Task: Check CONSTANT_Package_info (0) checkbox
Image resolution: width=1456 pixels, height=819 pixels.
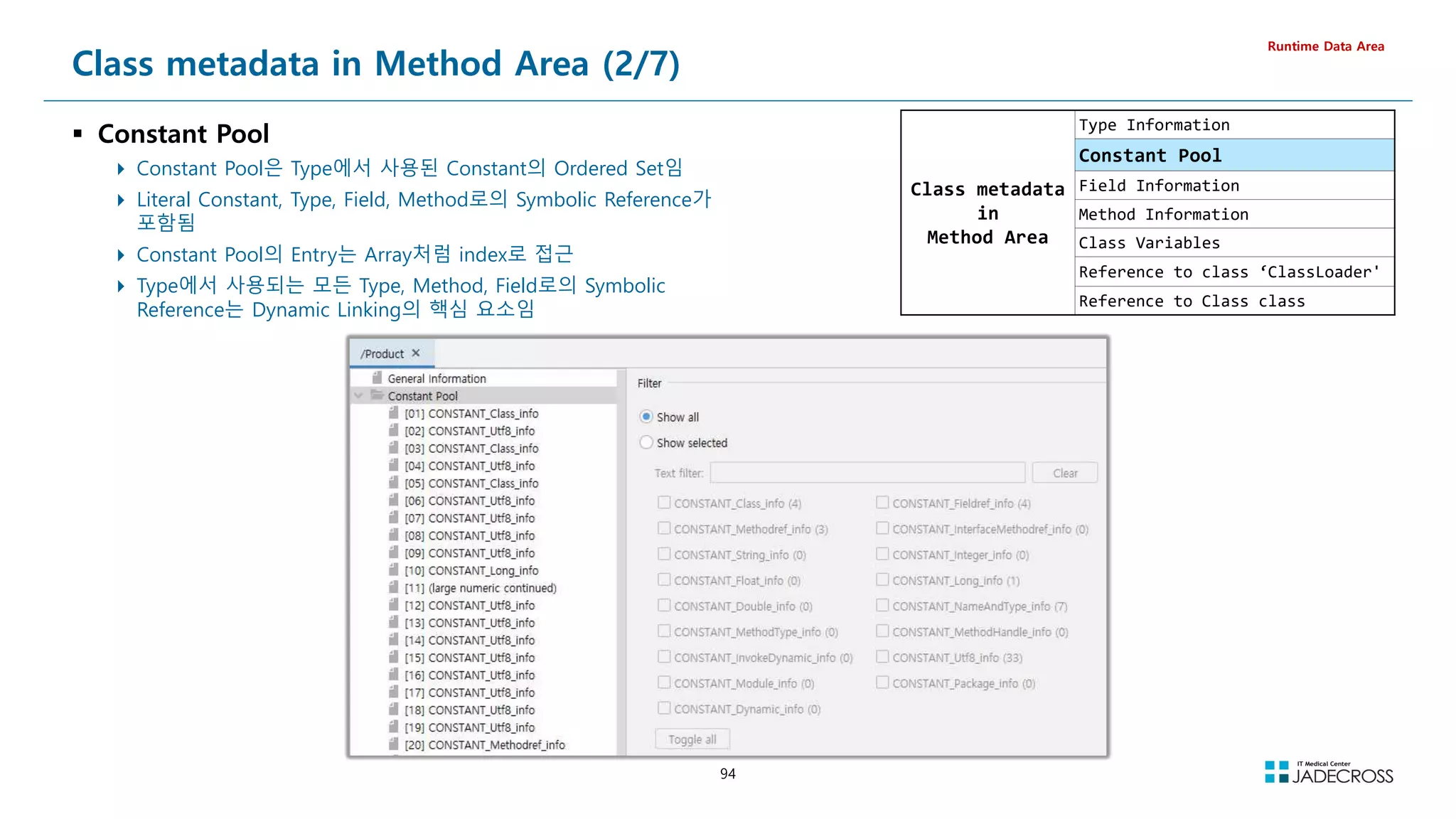Action: pyautogui.click(x=882, y=682)
